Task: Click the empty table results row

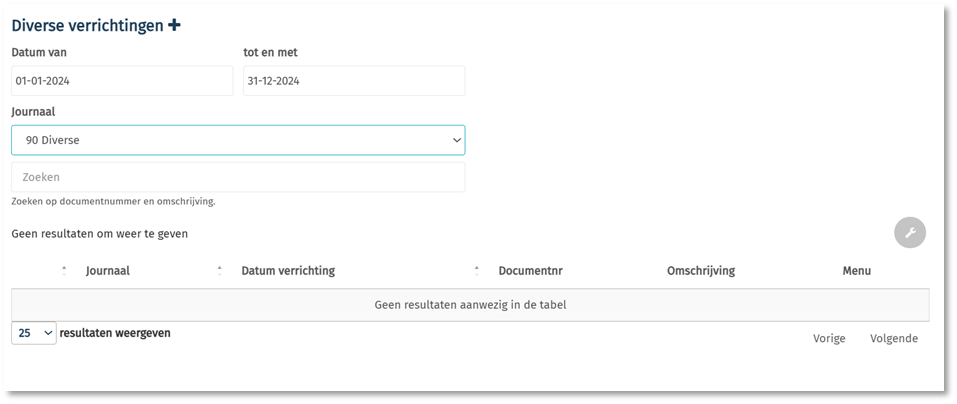Action: pyautogui.click(x=471, y=305)
